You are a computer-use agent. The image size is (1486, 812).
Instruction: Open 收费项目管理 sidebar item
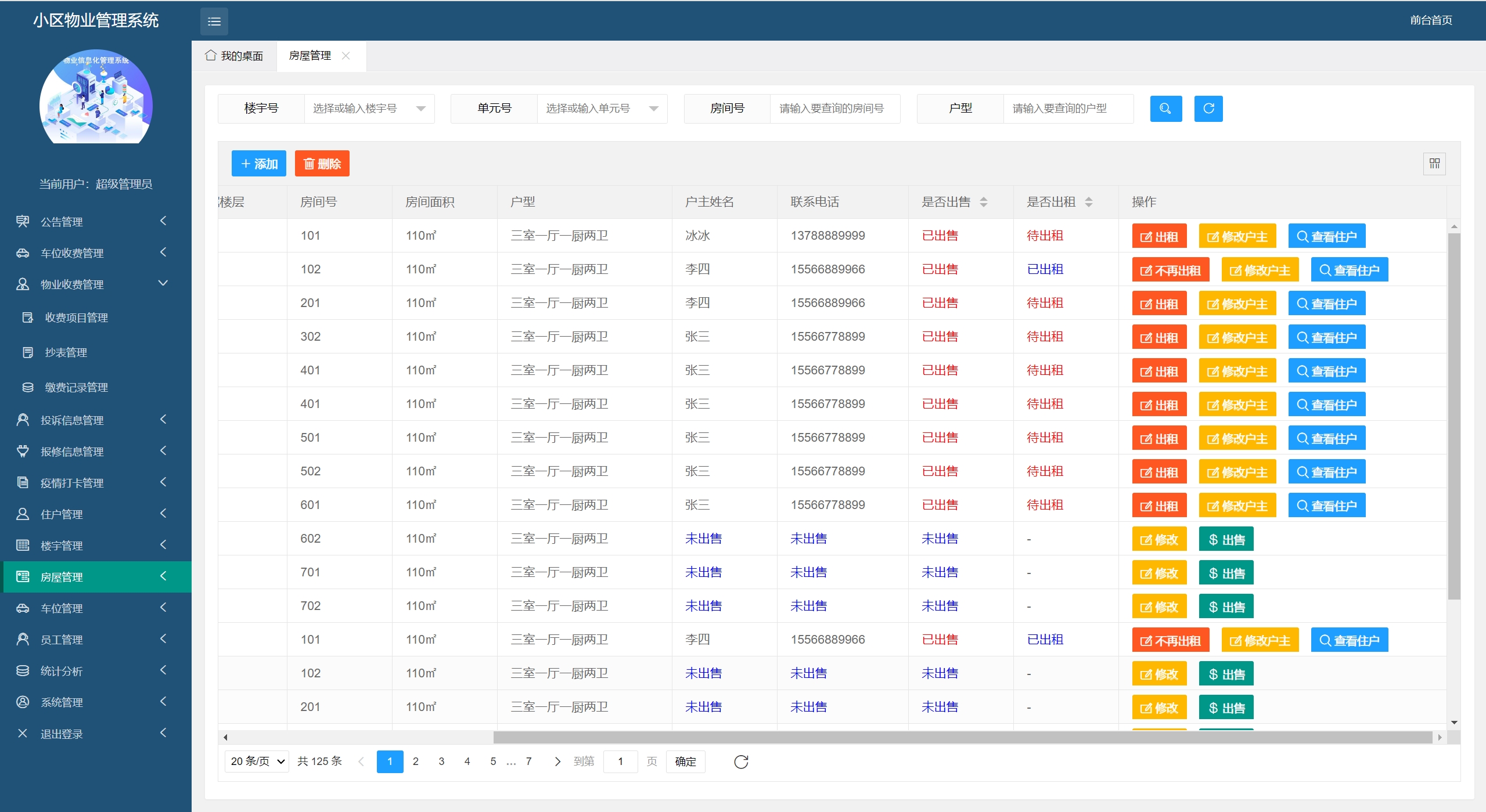click(x=76, y=317)
